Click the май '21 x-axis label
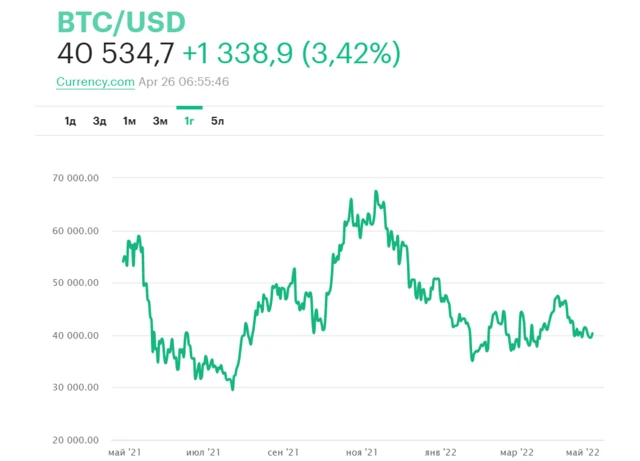 coord(124,452)
